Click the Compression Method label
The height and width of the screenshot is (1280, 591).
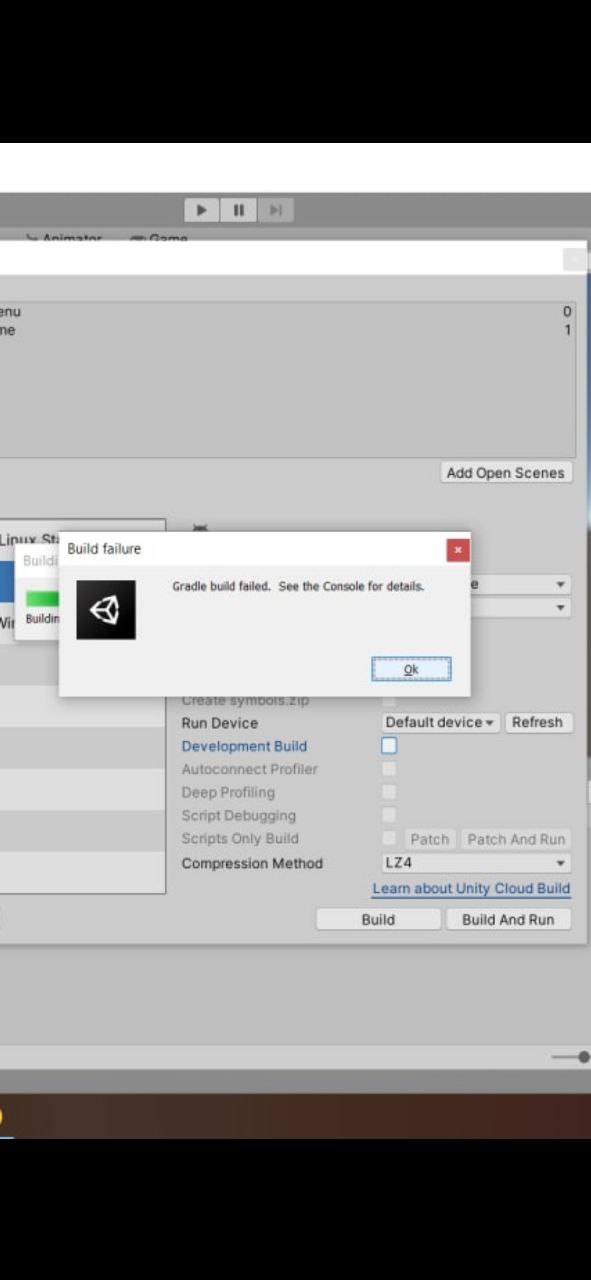click(252, 863)
